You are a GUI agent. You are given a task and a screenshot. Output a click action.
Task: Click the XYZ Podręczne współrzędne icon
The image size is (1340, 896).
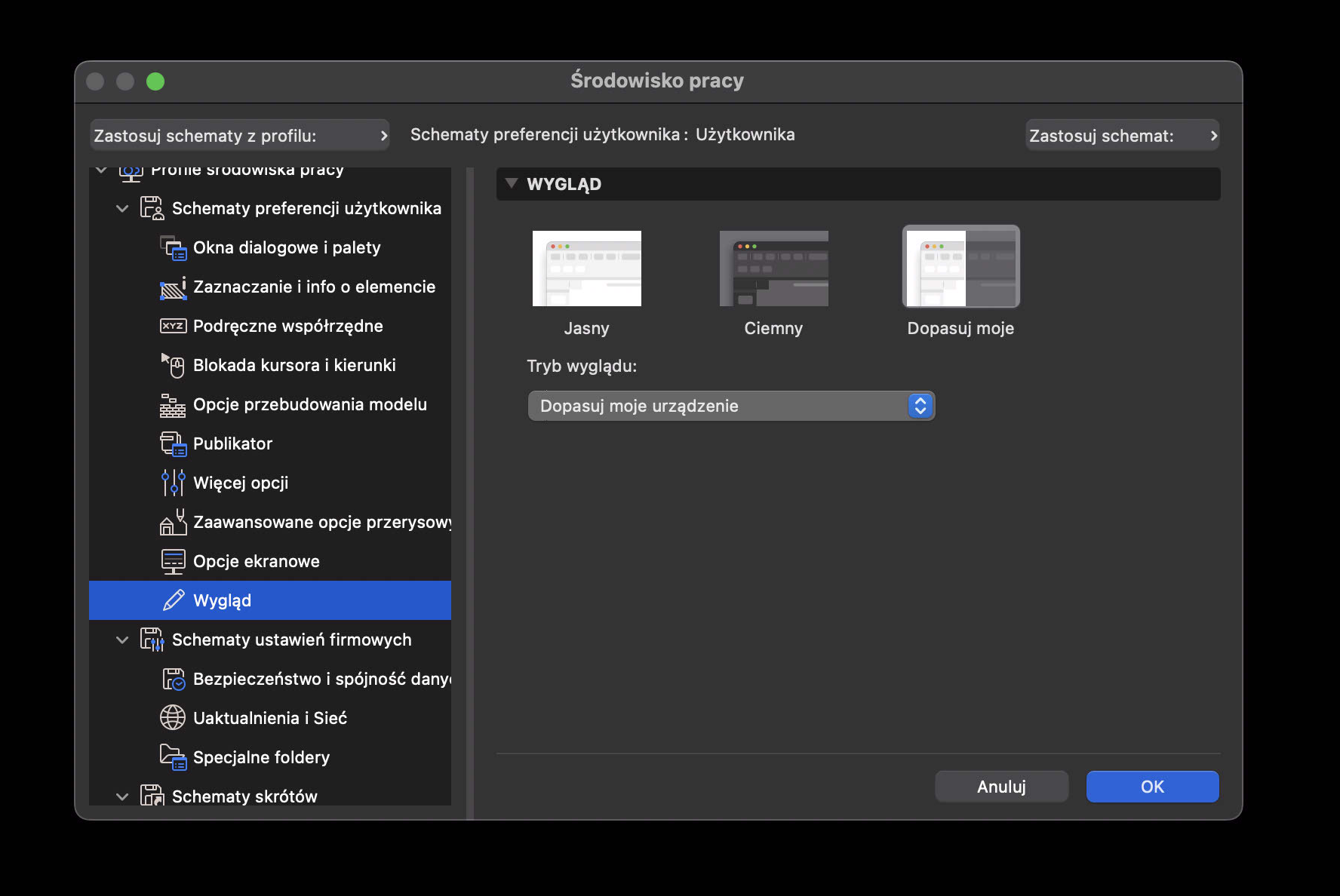(x=173, y=326)
